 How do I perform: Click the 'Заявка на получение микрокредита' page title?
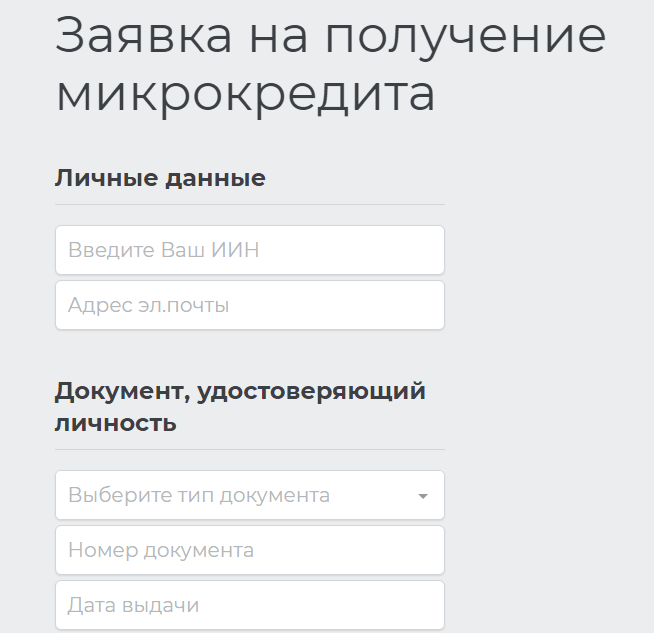(x=330, y=64)
